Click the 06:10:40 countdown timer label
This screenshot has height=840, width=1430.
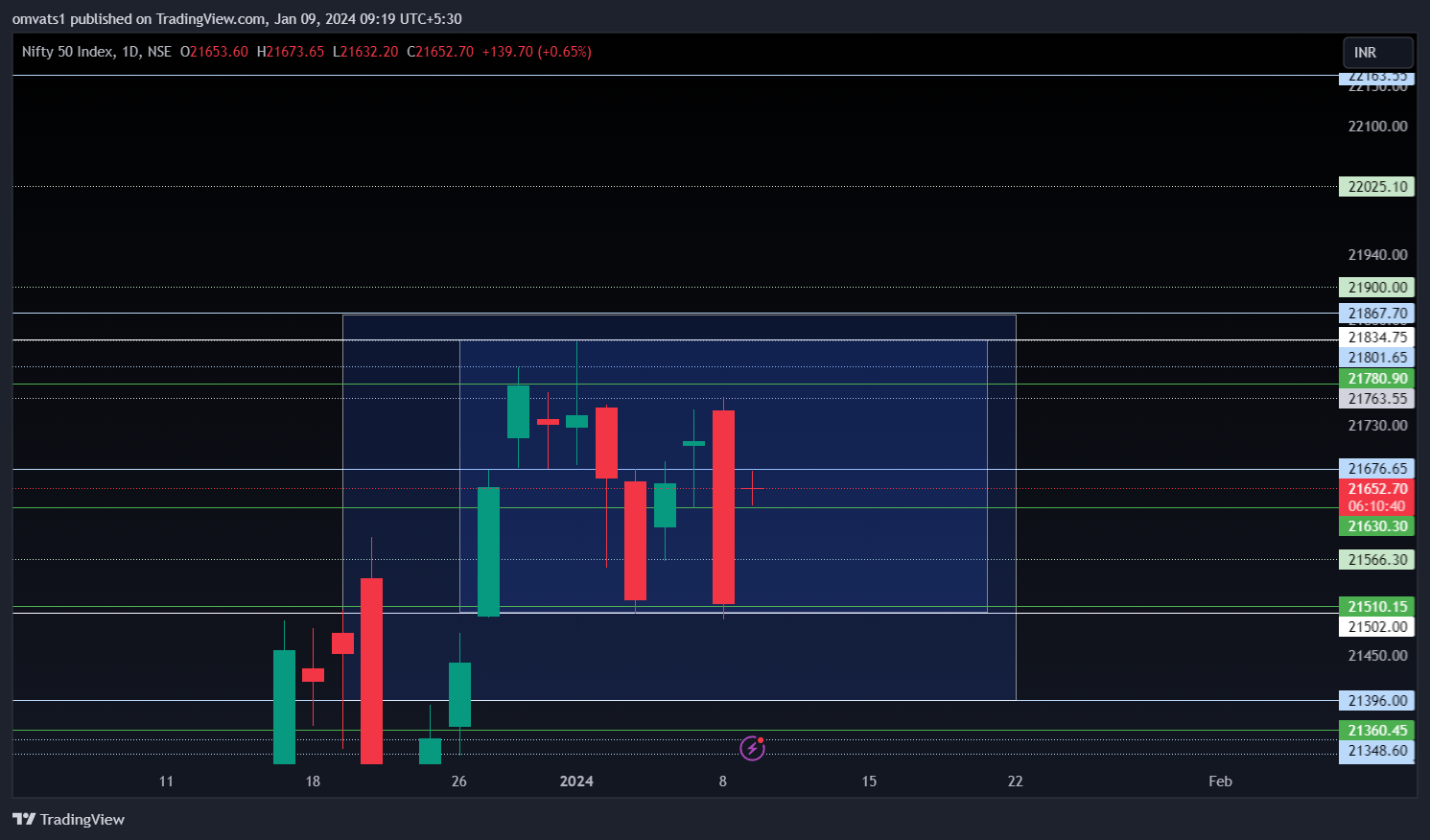click(1376, 506)
